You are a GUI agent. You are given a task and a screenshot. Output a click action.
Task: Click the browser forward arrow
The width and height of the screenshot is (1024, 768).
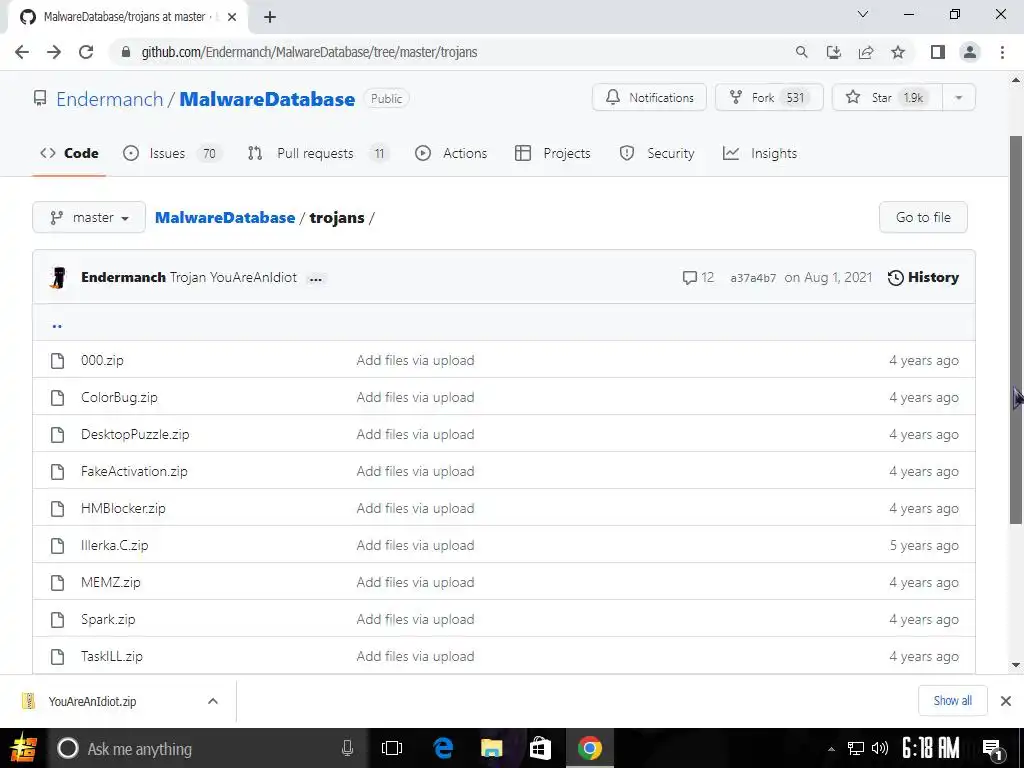(54, 52)
